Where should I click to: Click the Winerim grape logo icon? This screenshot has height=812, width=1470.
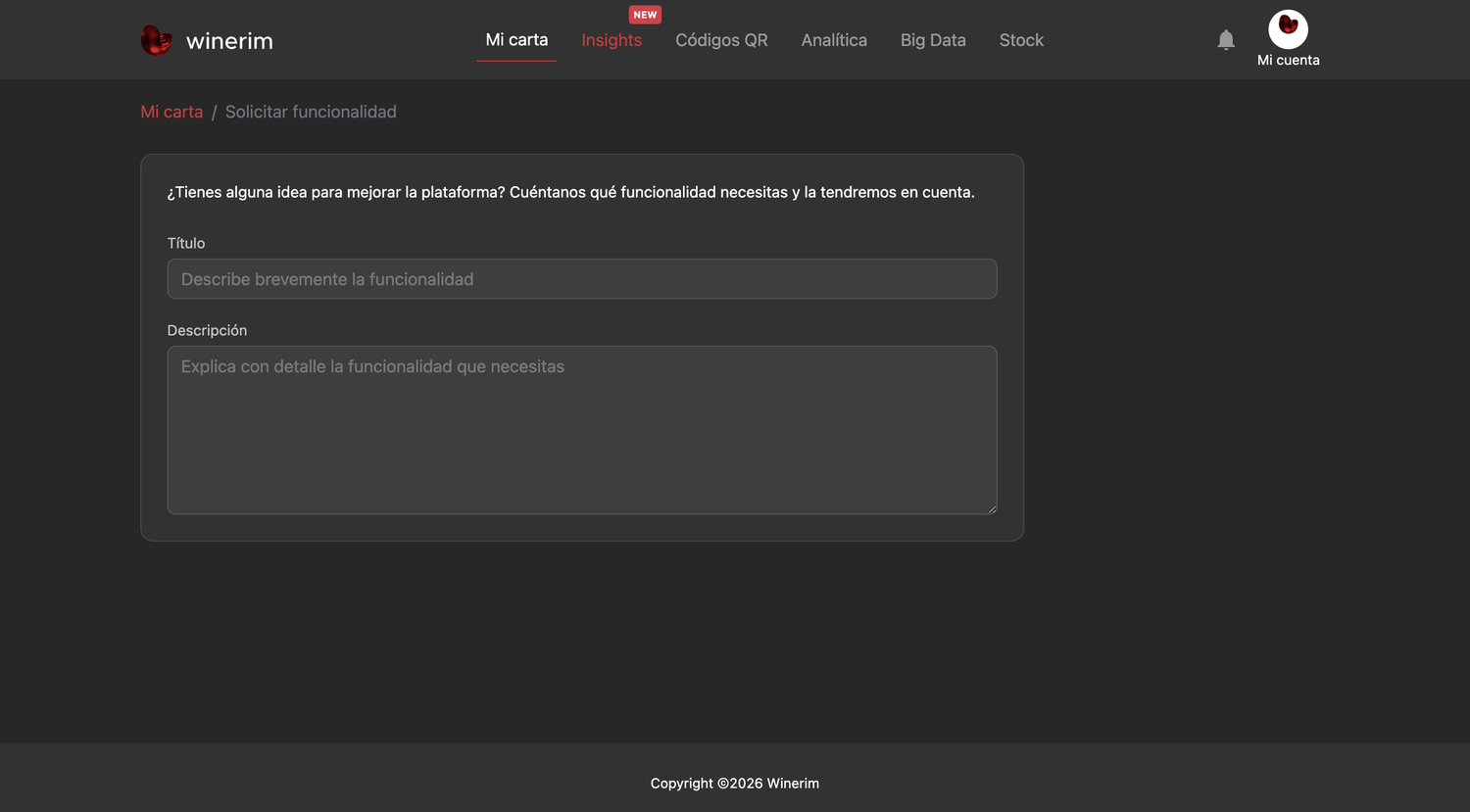157,40
